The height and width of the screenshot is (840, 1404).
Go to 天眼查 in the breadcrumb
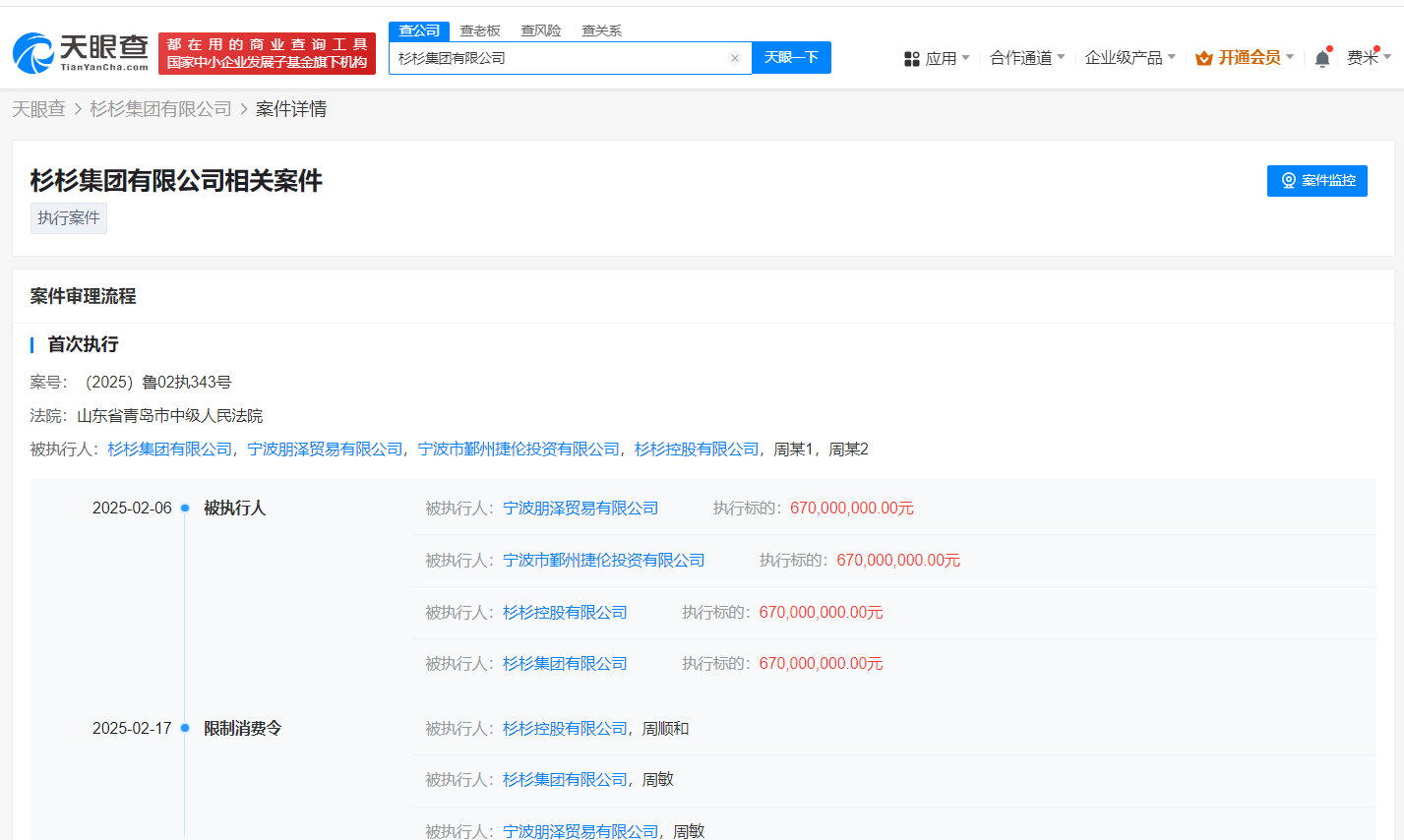point(38,109)
